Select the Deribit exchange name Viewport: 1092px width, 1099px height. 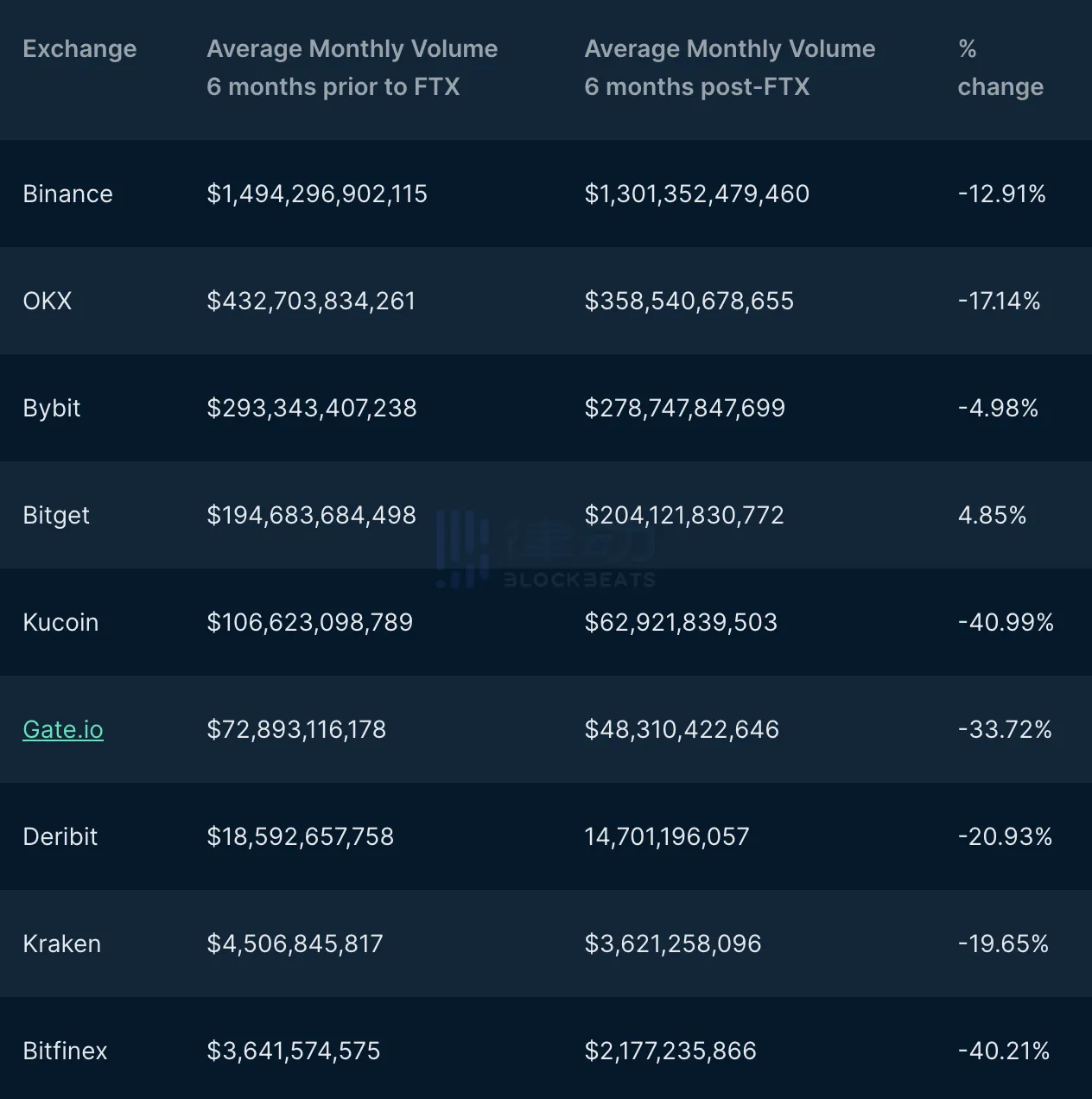(60, 836)
